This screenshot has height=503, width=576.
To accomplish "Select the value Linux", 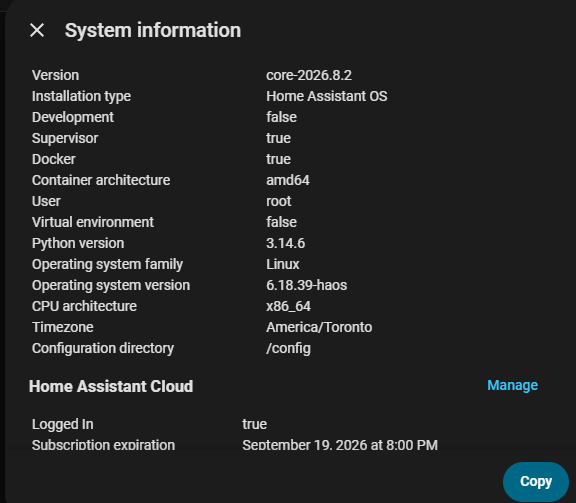I will [x=283, y=264].
